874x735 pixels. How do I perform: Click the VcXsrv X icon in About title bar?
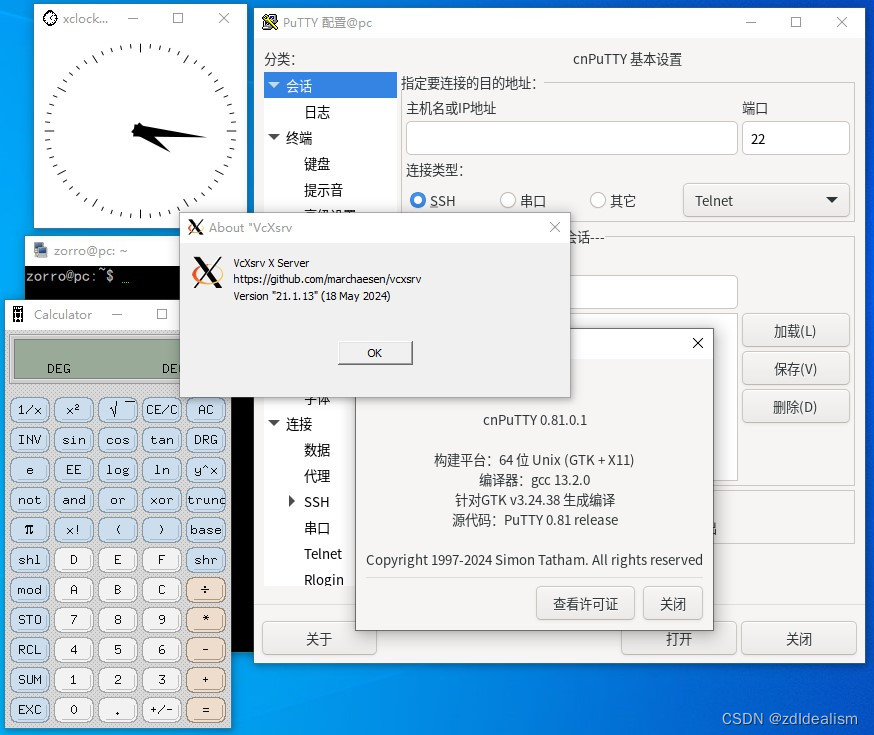coord(196,227)
